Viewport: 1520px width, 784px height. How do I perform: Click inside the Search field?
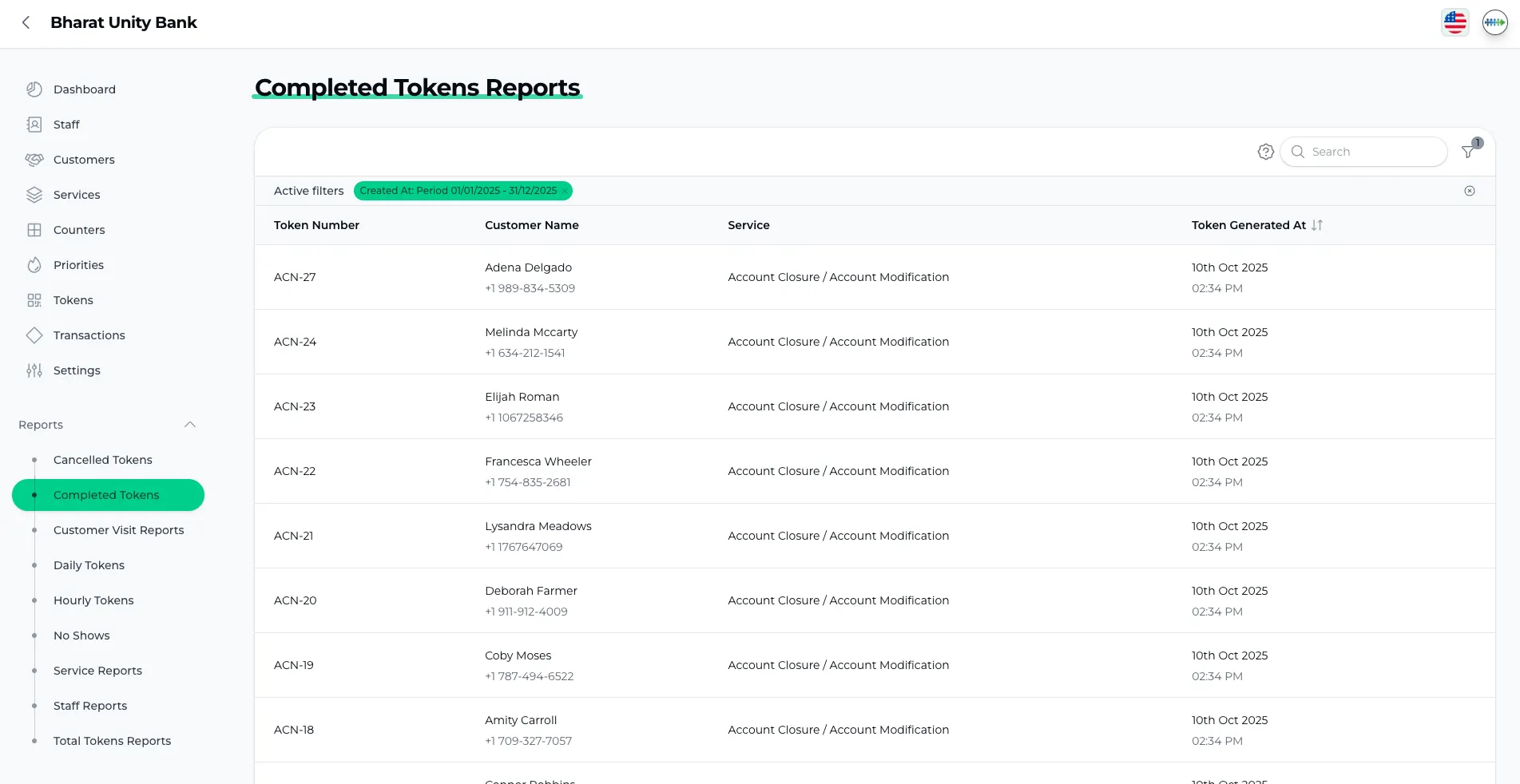[x=1366, y=152]
